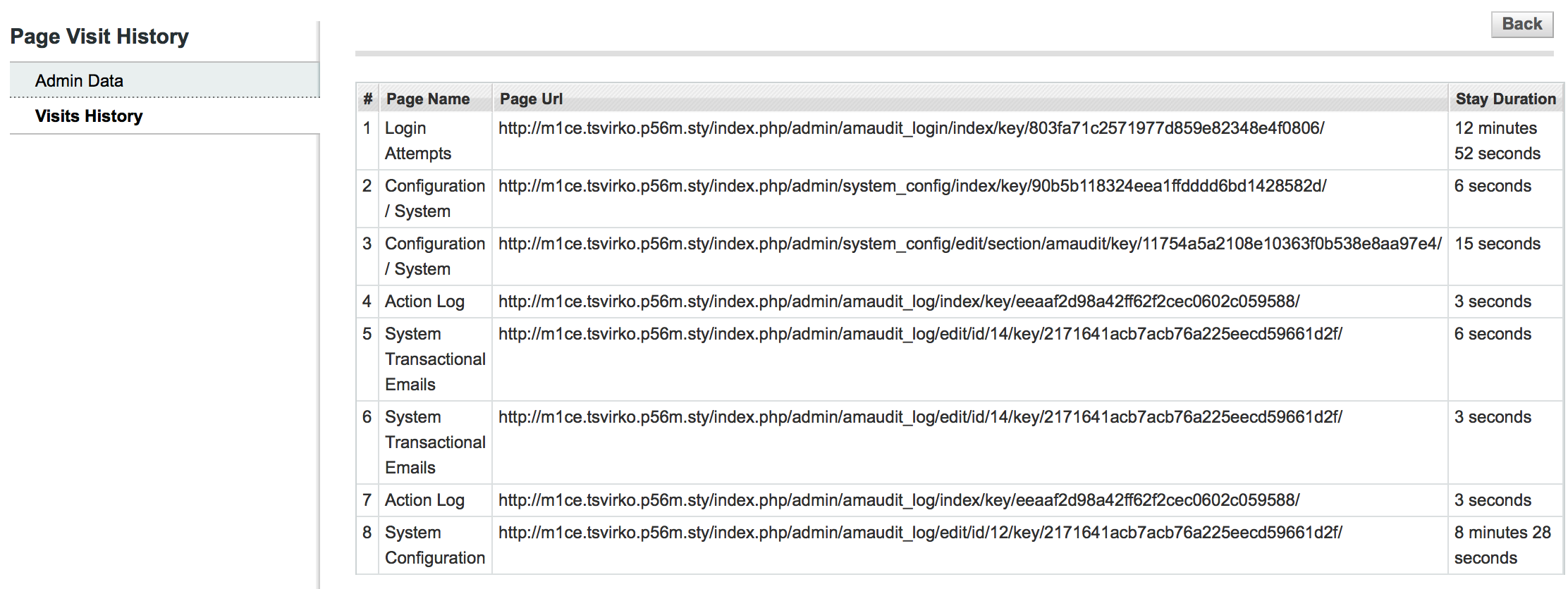Click the 6 seconds duration in row 2
The image size is (1568, 589).
(x=1493, y=186)
